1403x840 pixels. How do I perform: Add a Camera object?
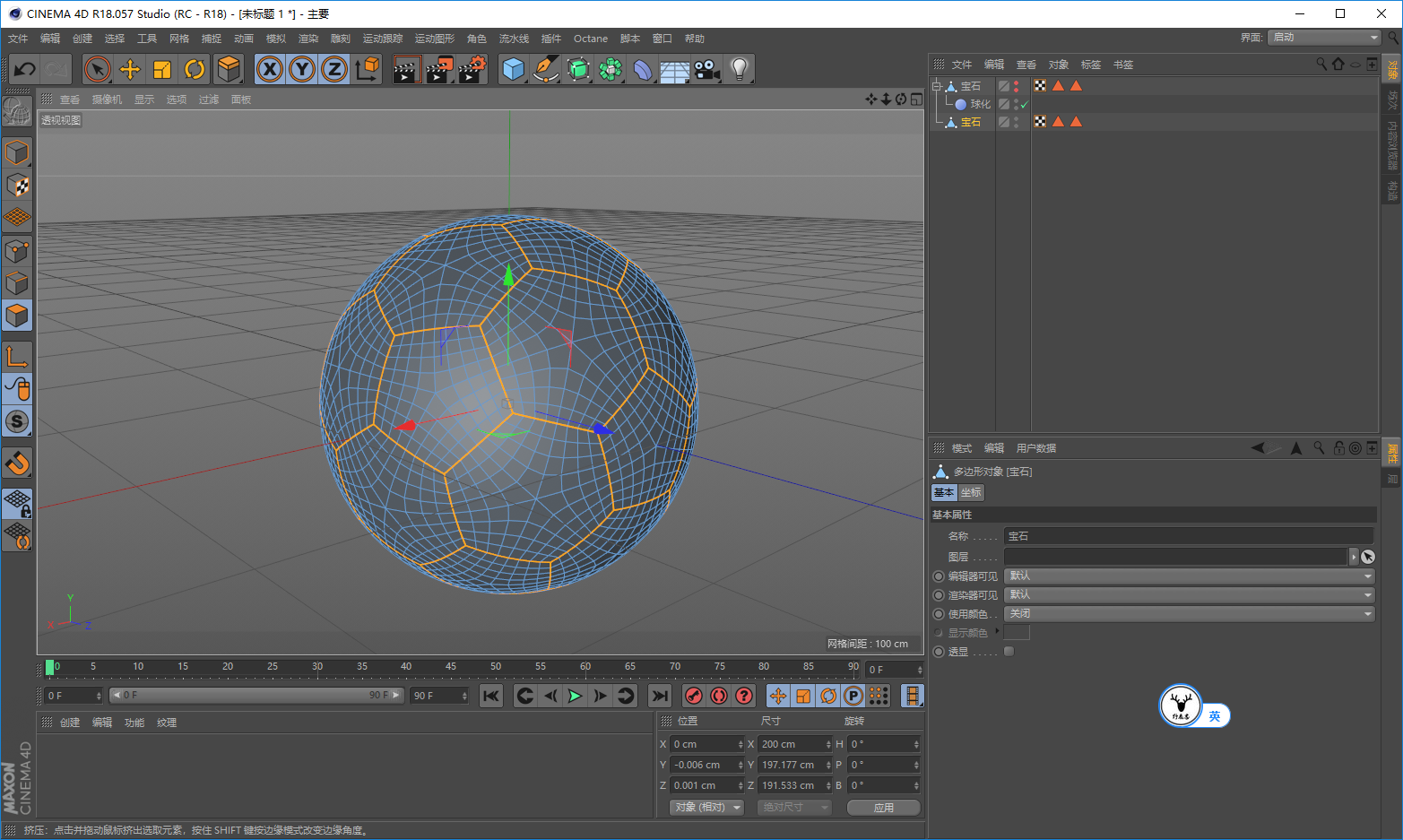tap(706, 69)
